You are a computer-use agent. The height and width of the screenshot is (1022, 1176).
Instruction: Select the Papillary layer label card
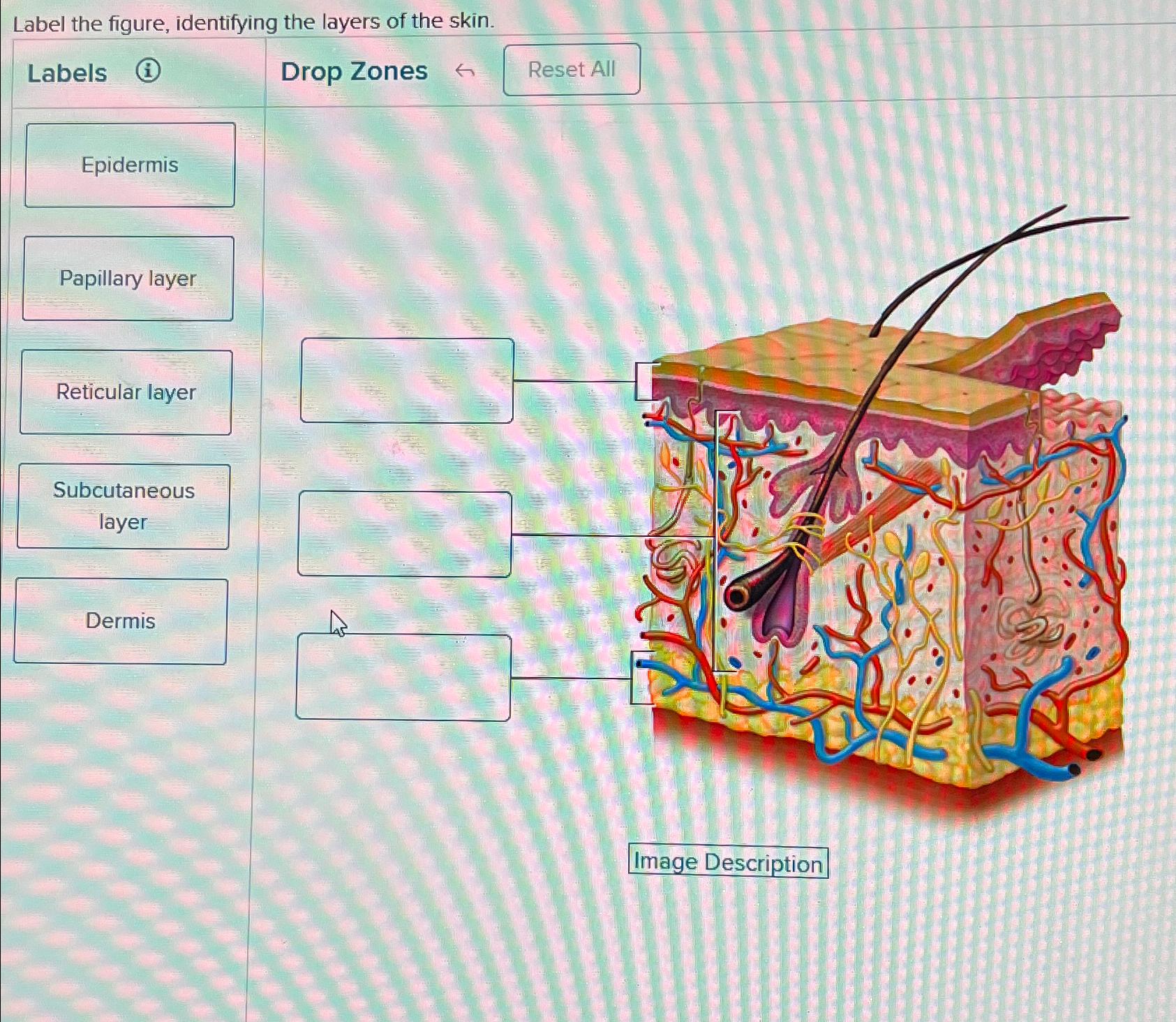point(128,279)
